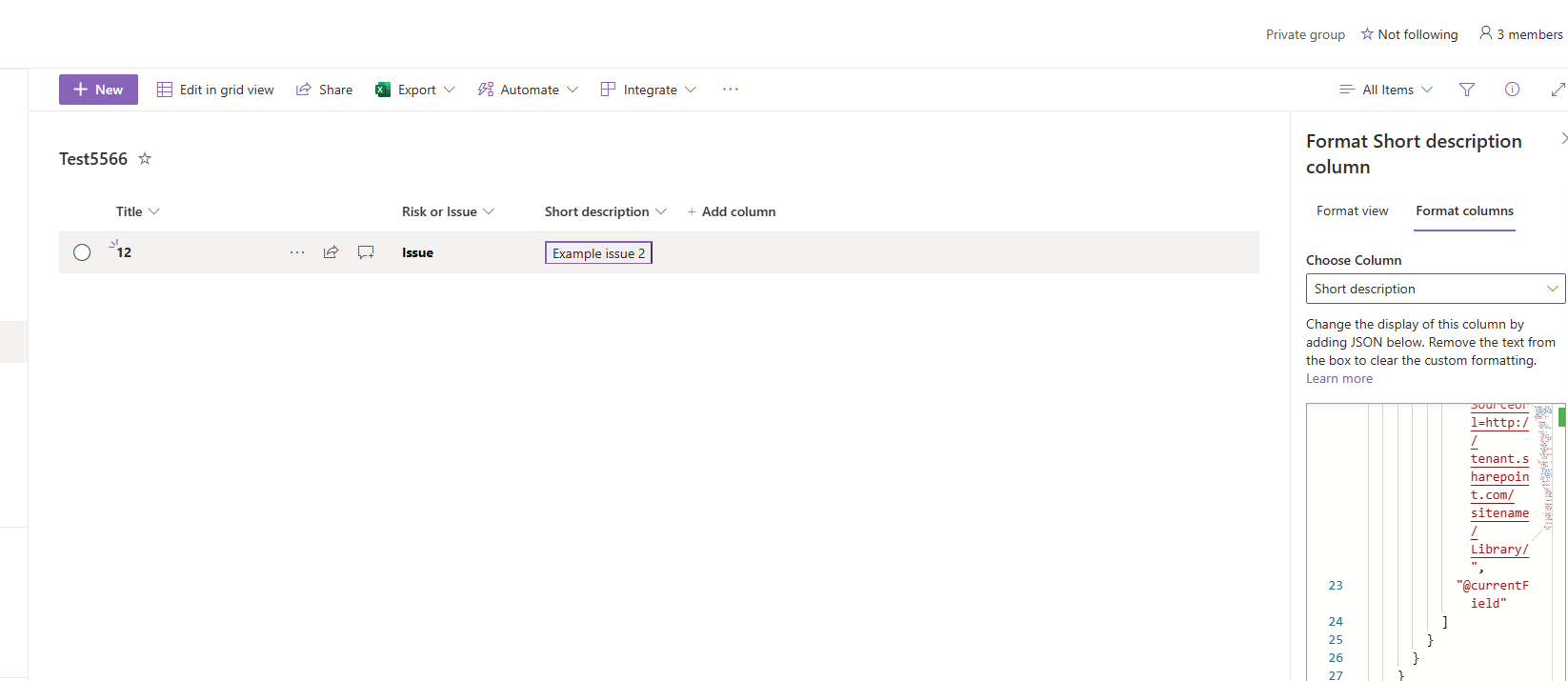Expand the All Items view selector
Viewport: 1568px width, 681px height.
pyautogui.click(x=1386, y=90)
